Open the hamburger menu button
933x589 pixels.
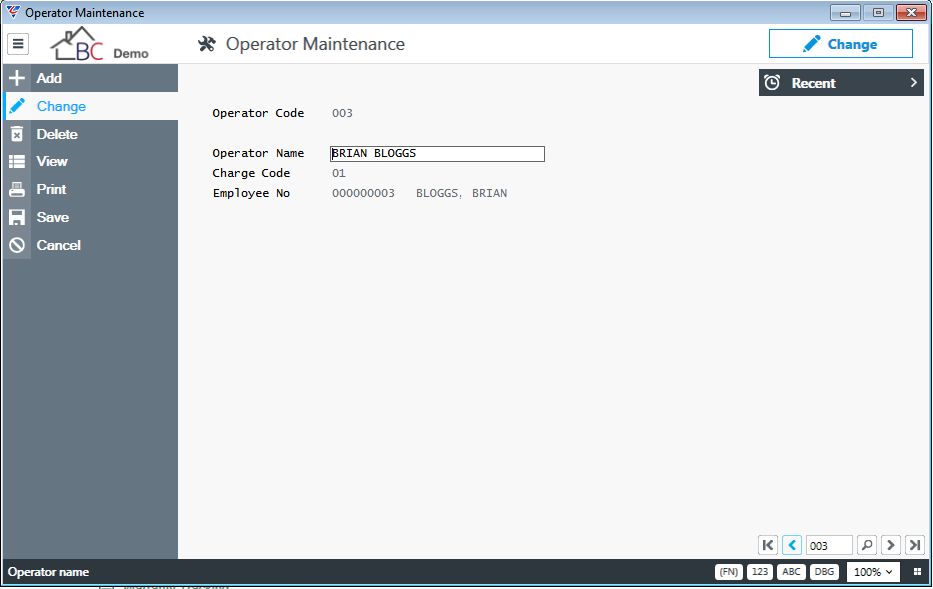pyautogui.click(x=18, y=43)
